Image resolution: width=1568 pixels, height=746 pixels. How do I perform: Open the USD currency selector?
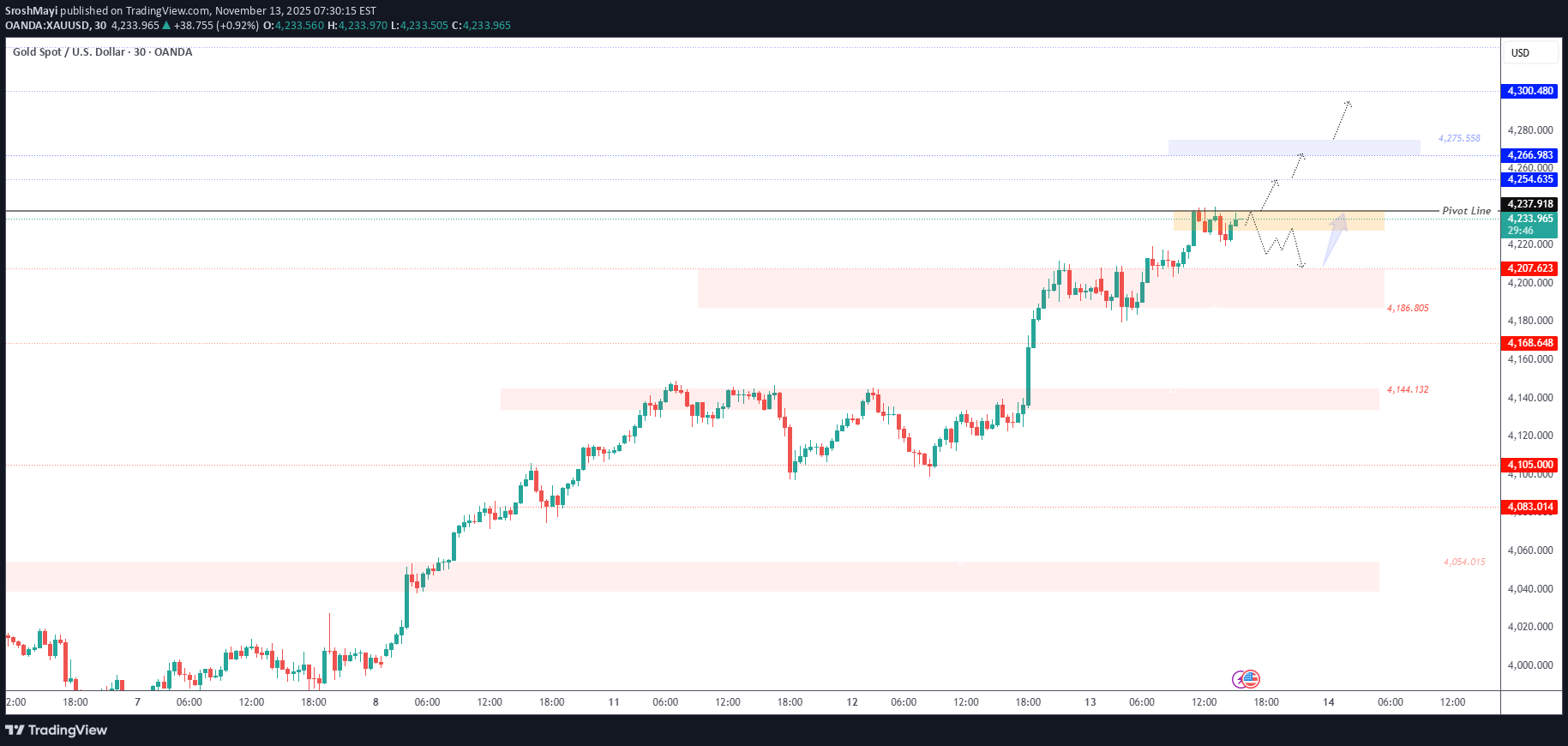[x=1529, y=53]
